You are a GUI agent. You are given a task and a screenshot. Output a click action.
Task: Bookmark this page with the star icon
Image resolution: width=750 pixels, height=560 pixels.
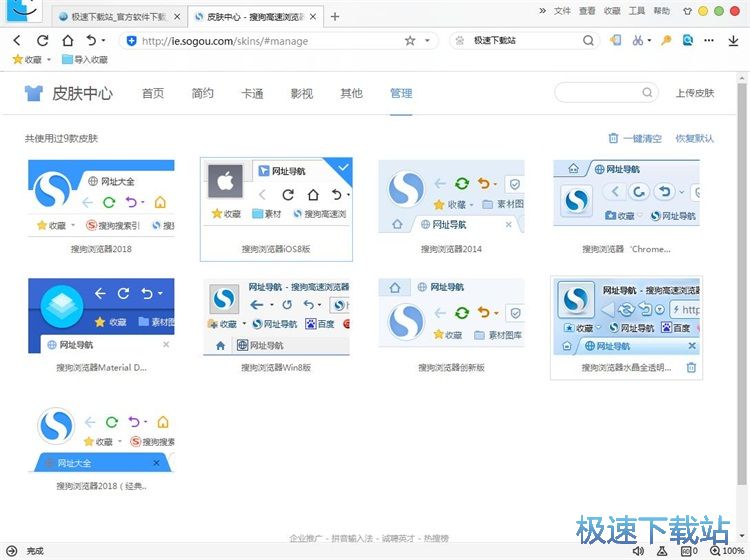point(410,41)
